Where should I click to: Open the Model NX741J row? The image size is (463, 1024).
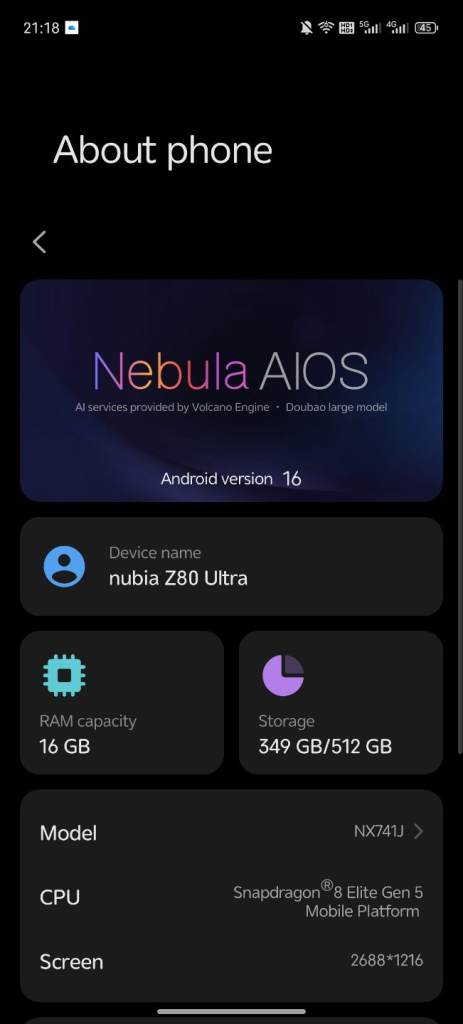[x=231, y=832]
